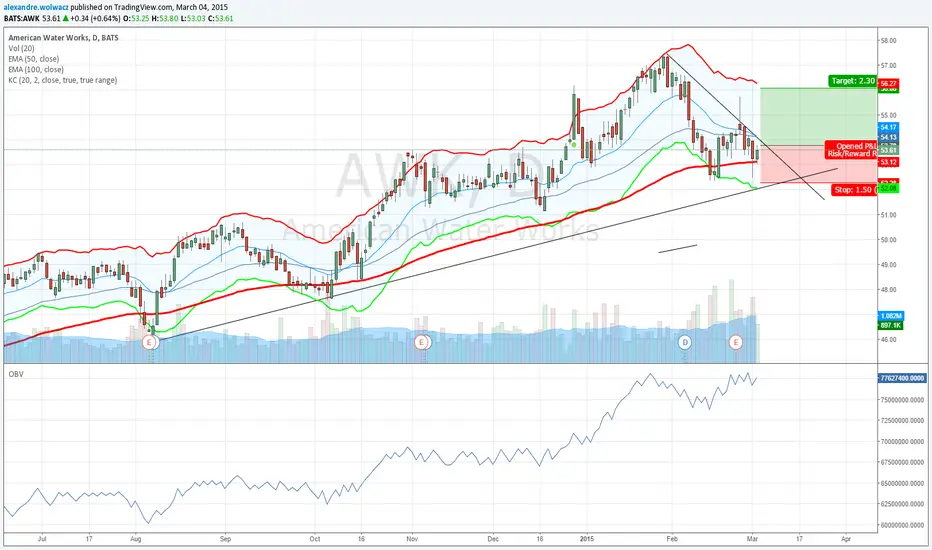
Task: Click the earnings marker dated early August
Action: 150,342
